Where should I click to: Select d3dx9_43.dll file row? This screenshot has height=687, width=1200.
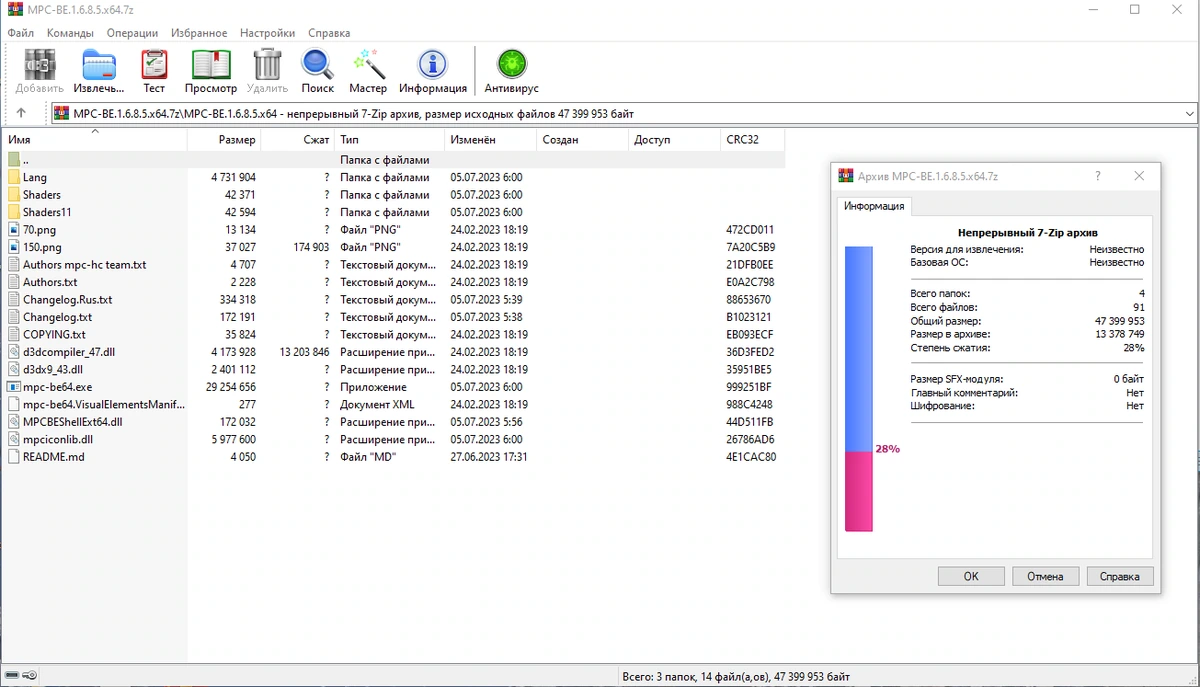393,369
